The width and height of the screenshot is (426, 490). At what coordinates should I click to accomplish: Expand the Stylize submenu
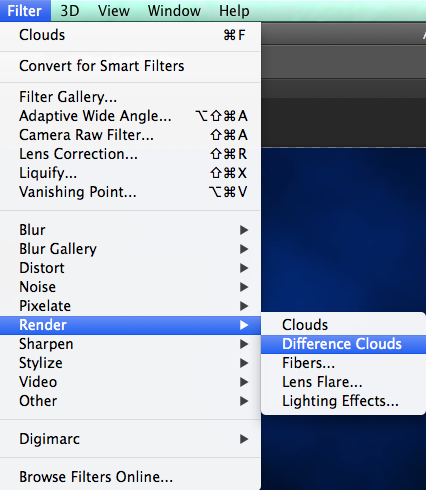click(130, 363)
